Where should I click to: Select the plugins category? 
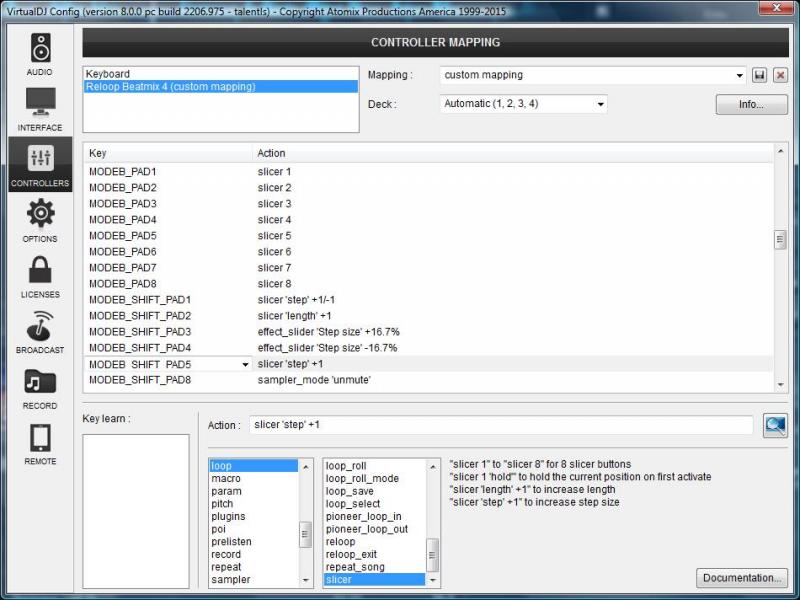click(x=254, y=516)
